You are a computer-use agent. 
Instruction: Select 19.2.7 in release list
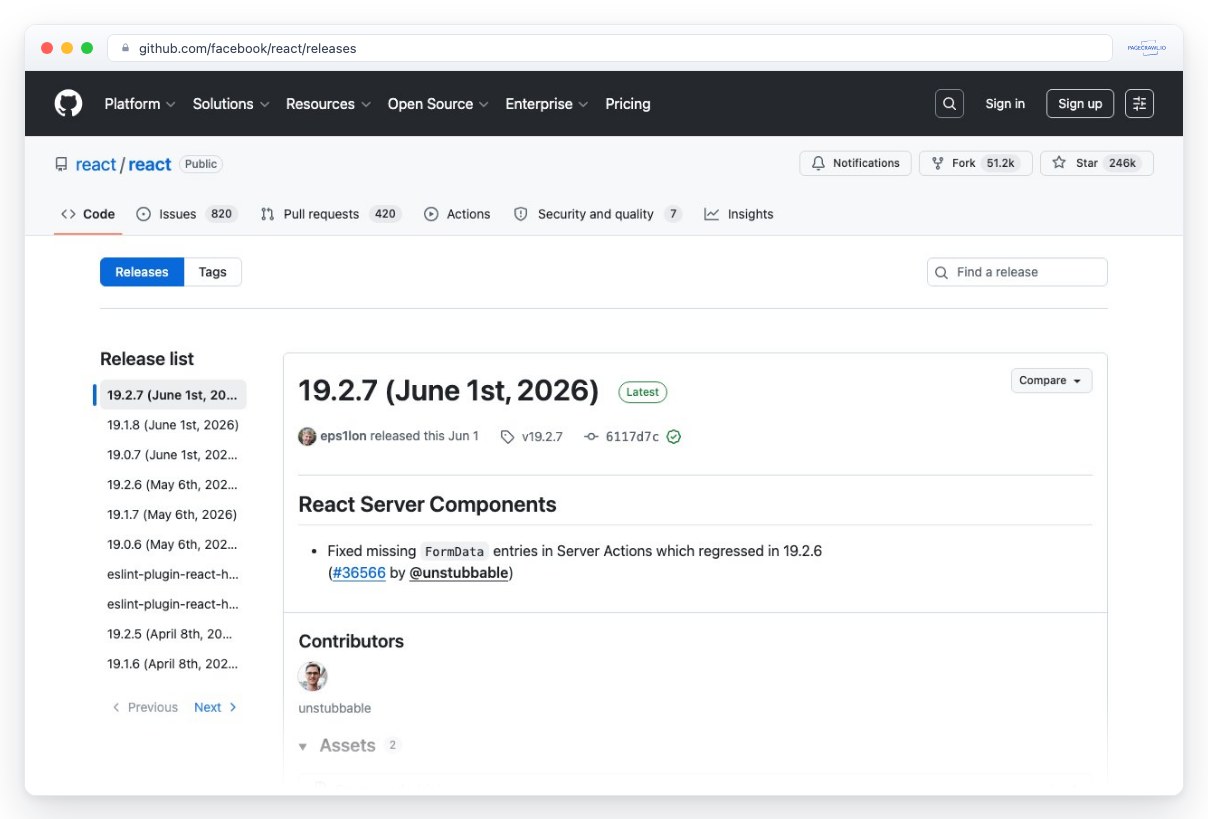tap(172, 395)
